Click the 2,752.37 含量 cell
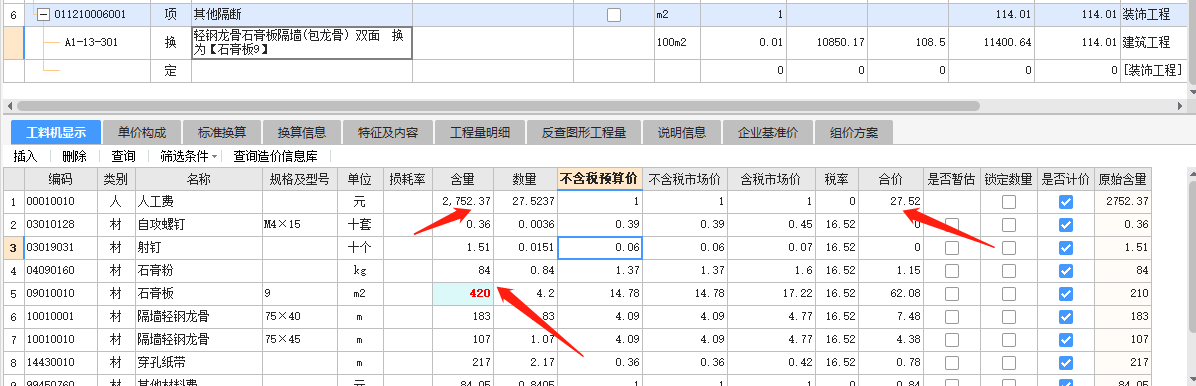Screen dimensions: 1196x386 pyautogui.click(x=462, y=202)
